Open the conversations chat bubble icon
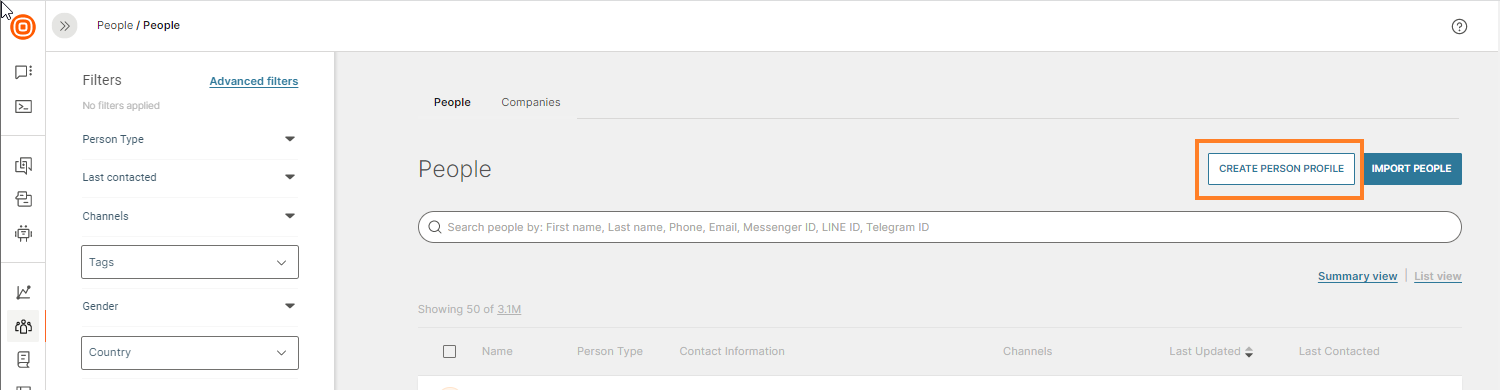This screenshot has height=390, width=1500. pyautogui.click(x=23, y=72)
